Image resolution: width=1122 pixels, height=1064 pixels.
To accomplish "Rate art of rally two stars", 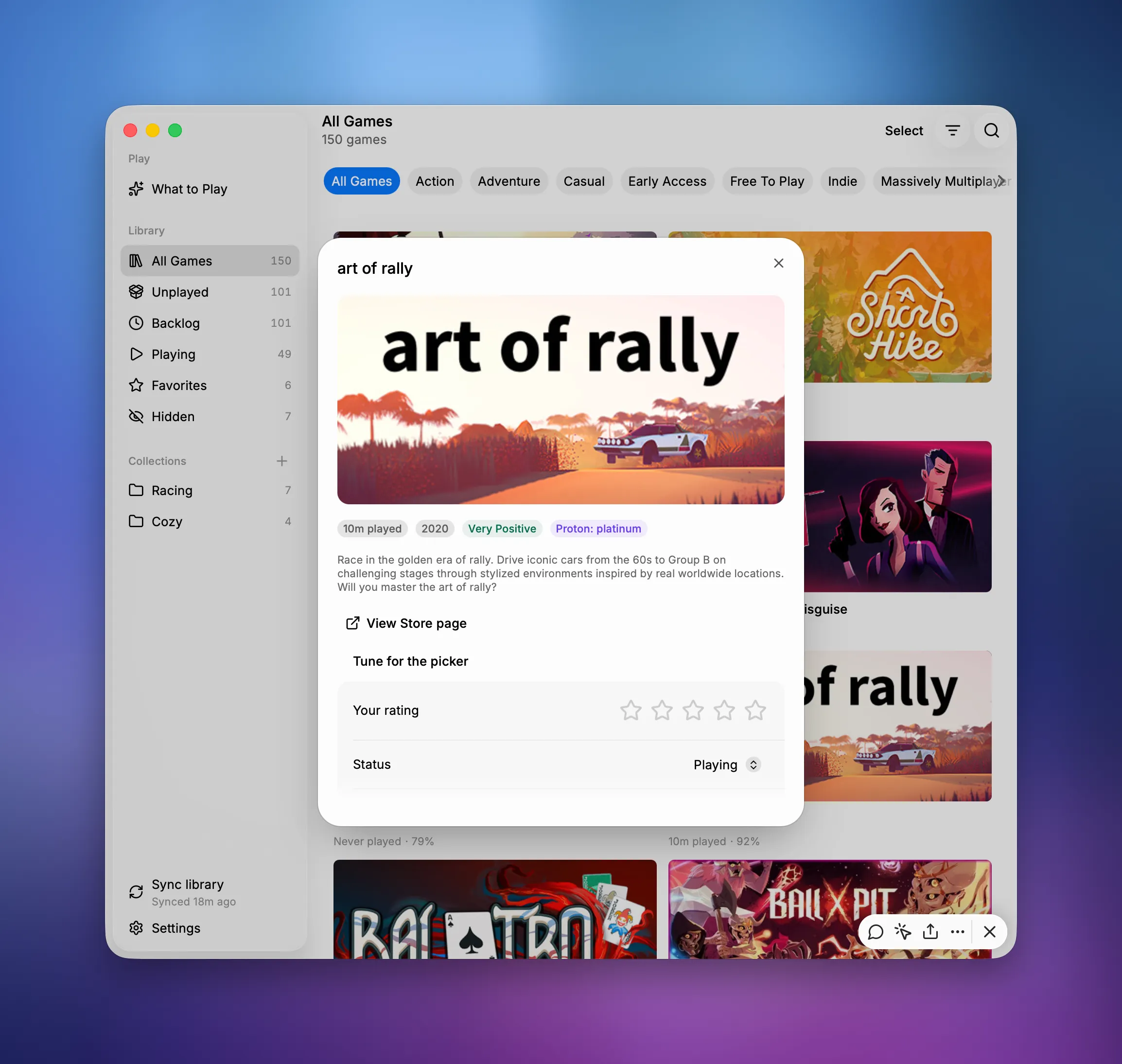I will [662, 710].
